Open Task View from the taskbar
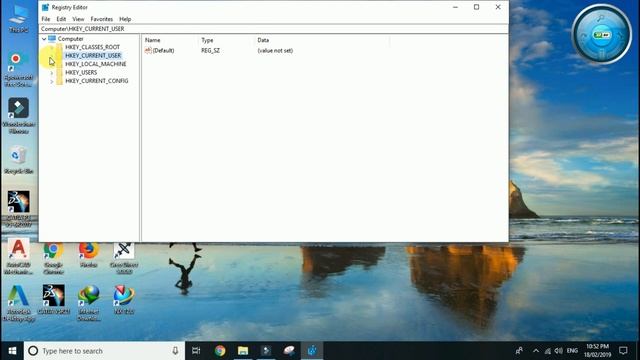 (196, 351)
